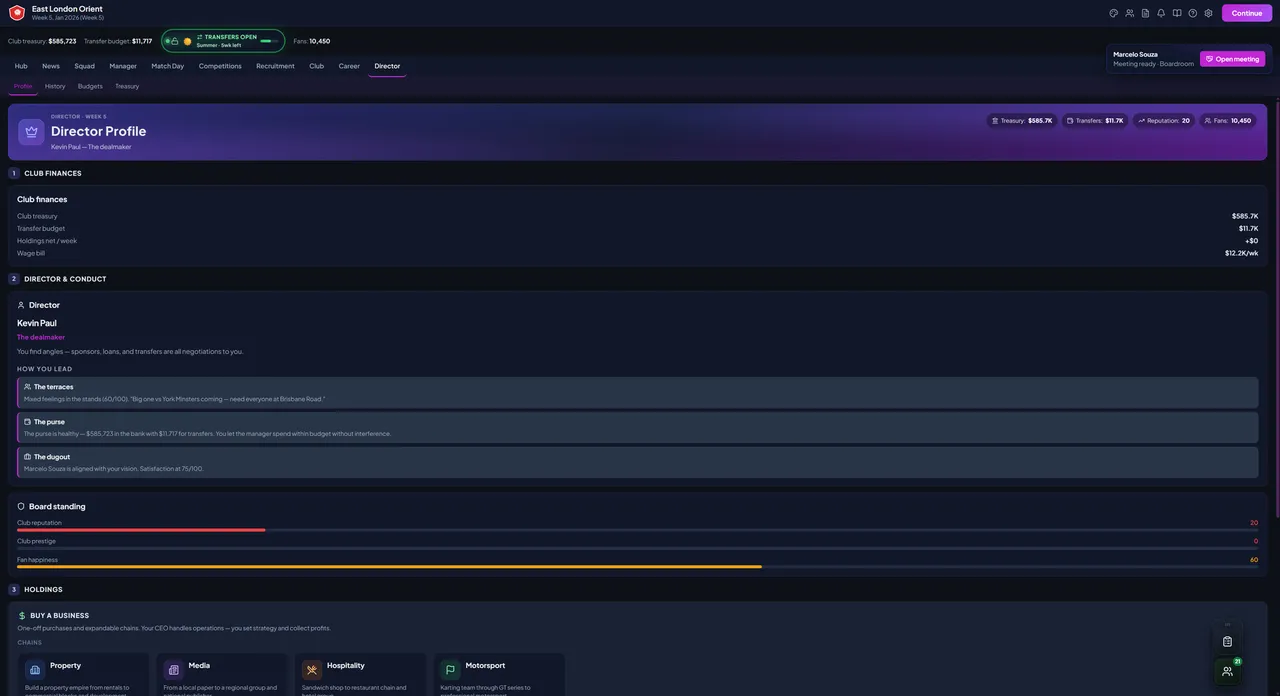
Task: Open the Recruitment tab
Action: click(275, 66)
